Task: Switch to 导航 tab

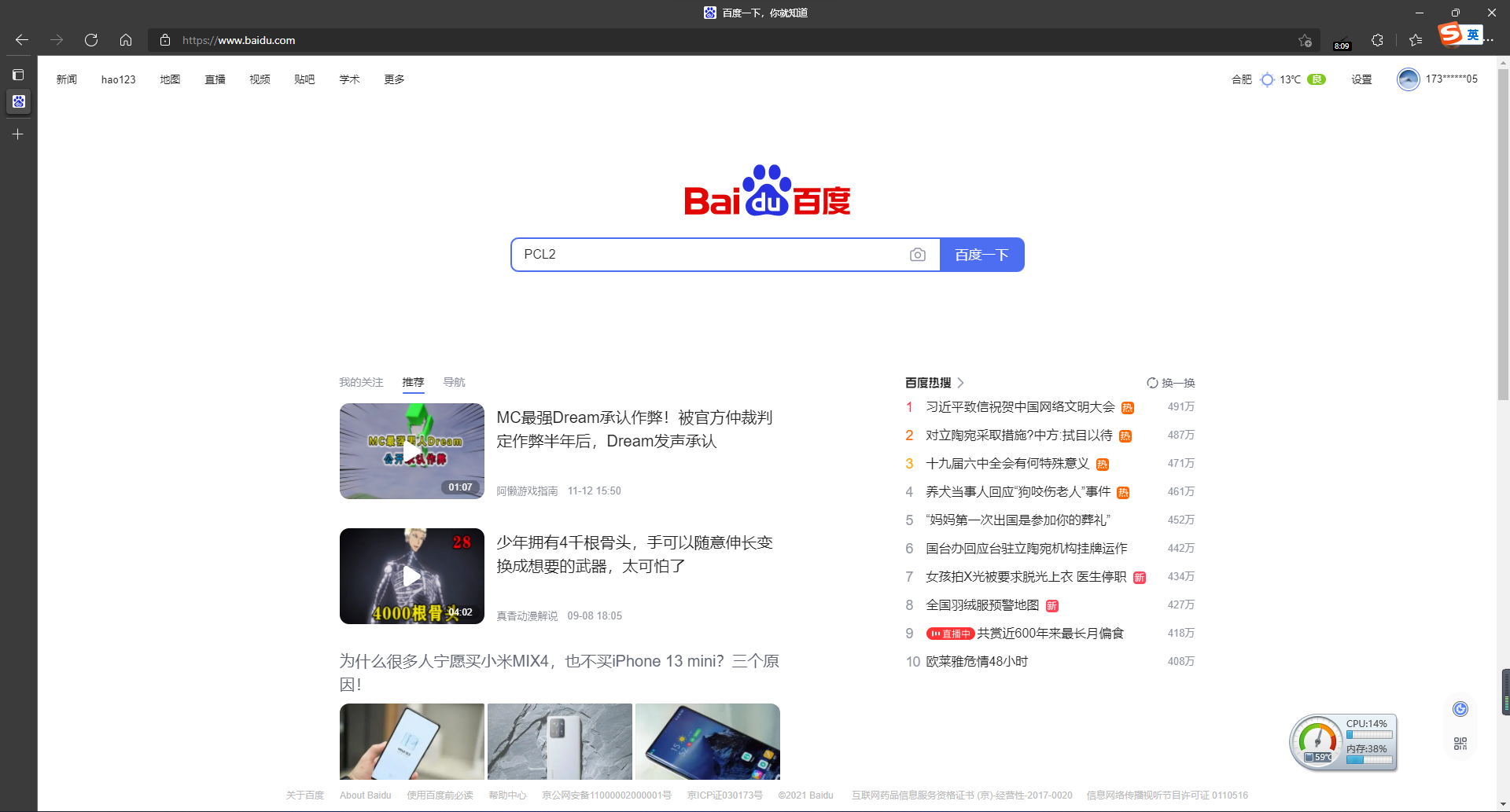Action: pos(454,382)
